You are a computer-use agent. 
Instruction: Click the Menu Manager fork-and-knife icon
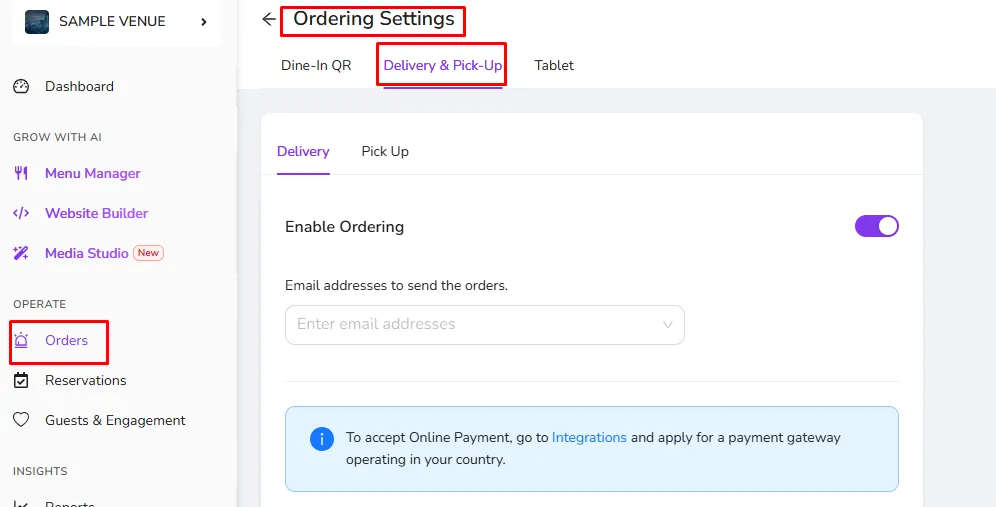point(21,173)
